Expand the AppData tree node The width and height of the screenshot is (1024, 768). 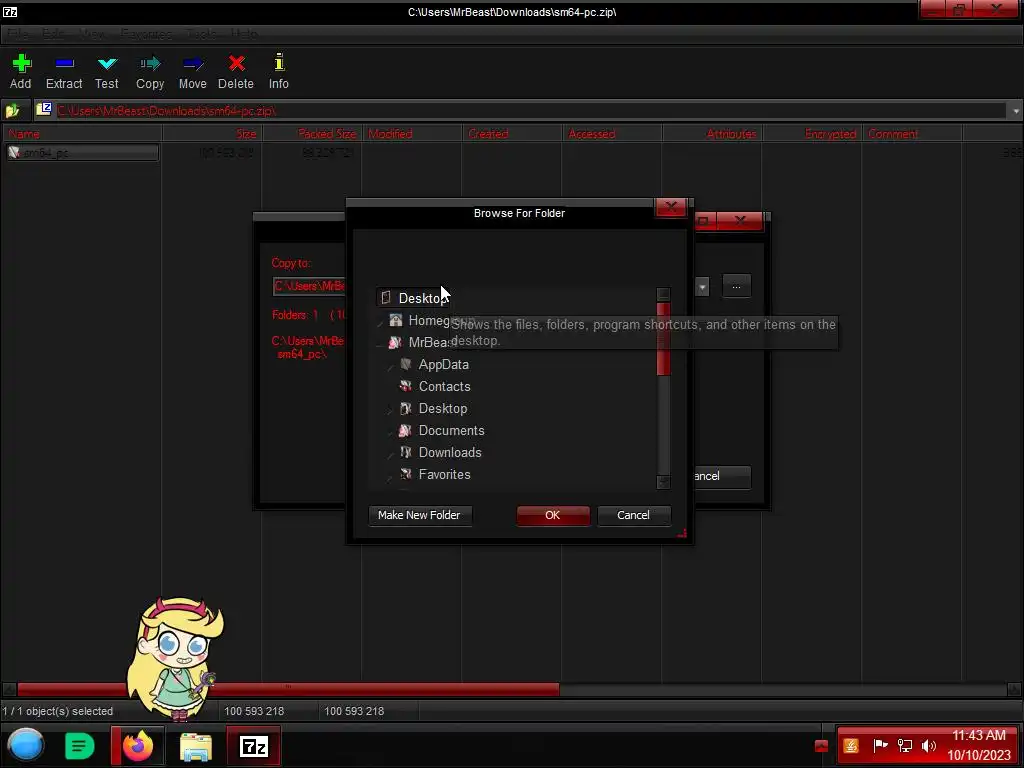[391, 366]
